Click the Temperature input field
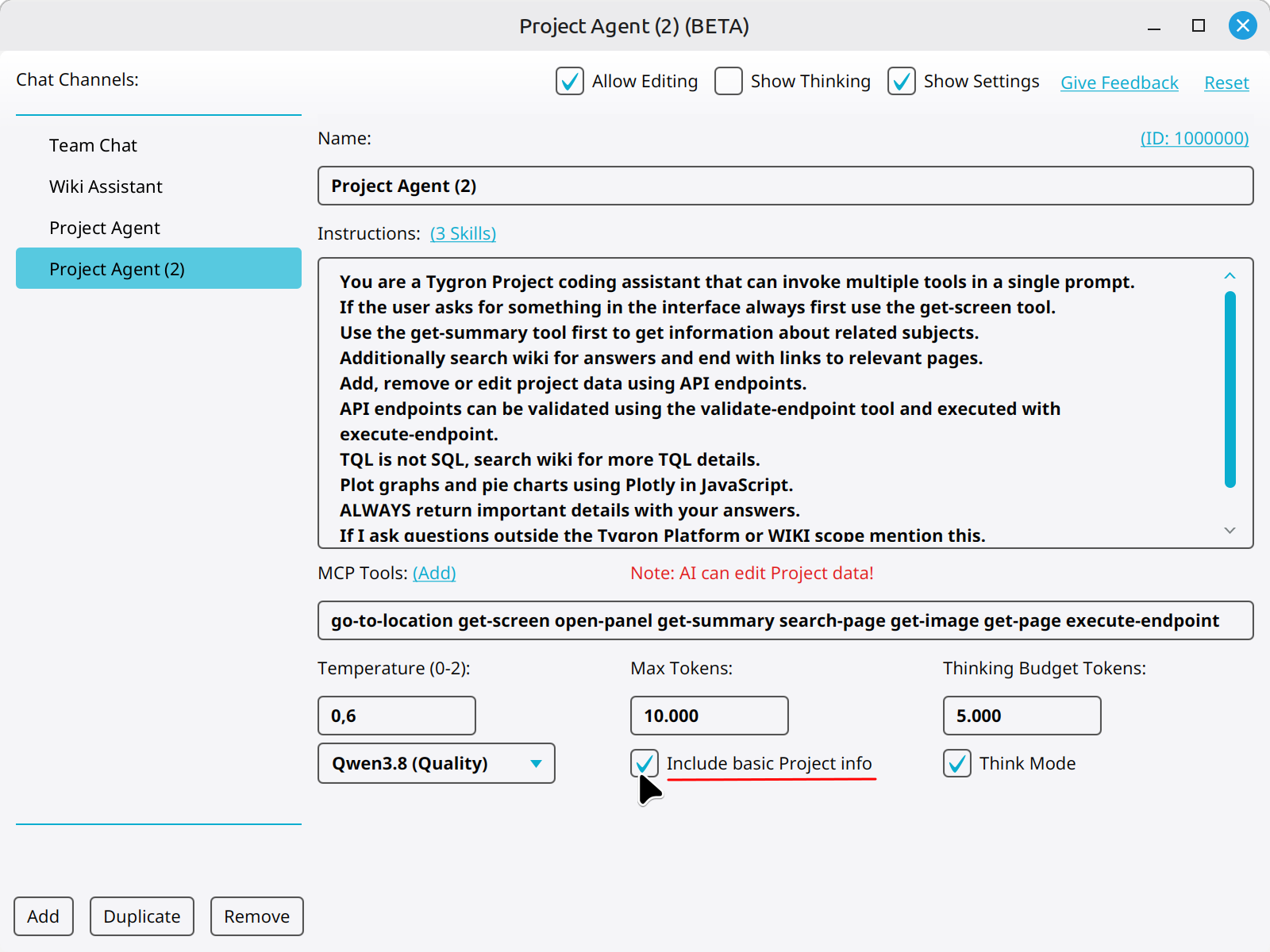1270x952 pixels. point(397,716)
